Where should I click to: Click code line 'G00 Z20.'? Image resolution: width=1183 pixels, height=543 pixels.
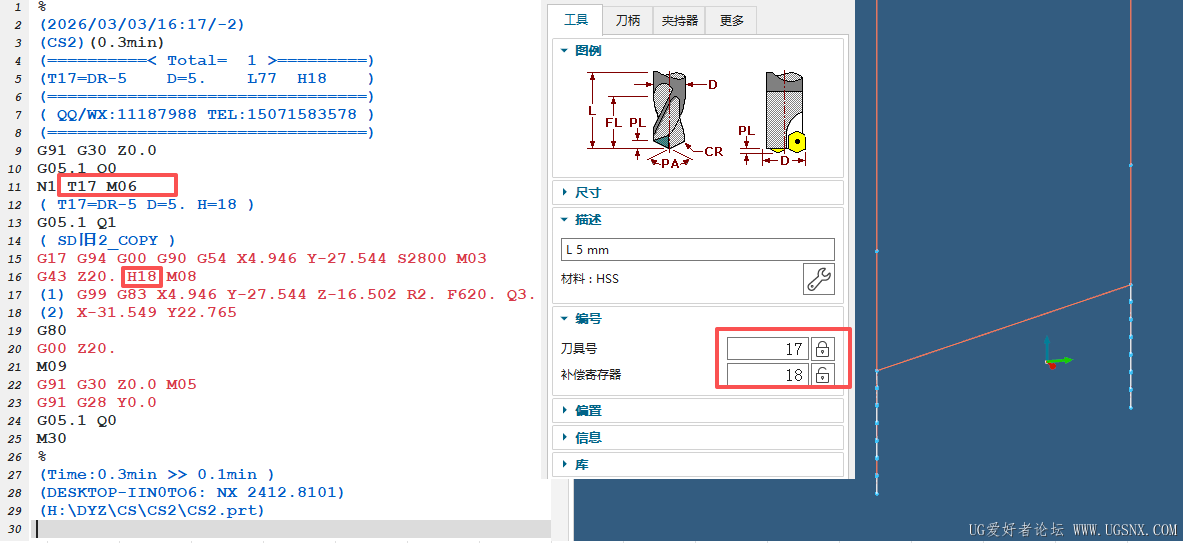(76, 348)
